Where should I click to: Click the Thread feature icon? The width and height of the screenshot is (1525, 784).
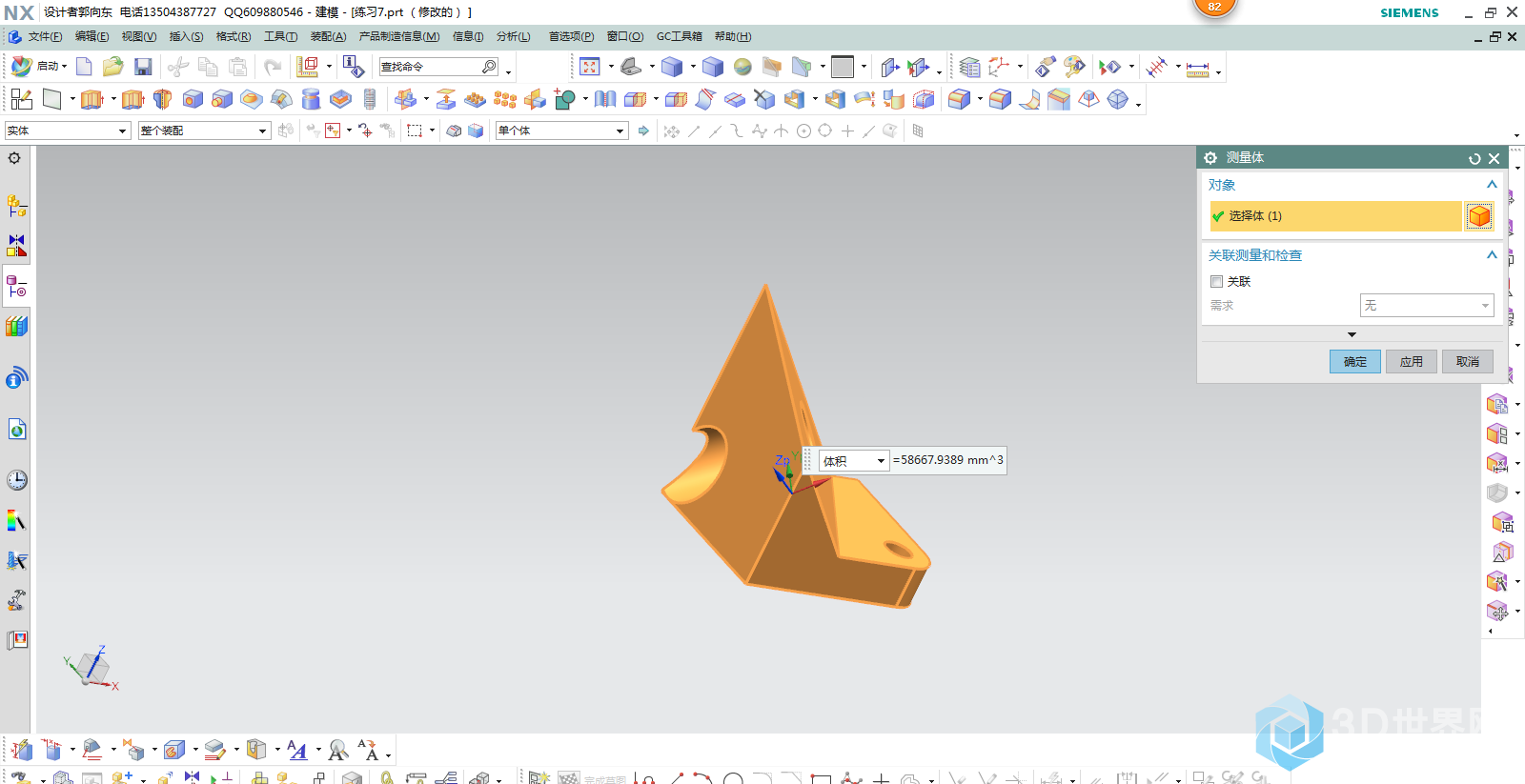pyautogui.click(x=370, y=99)
